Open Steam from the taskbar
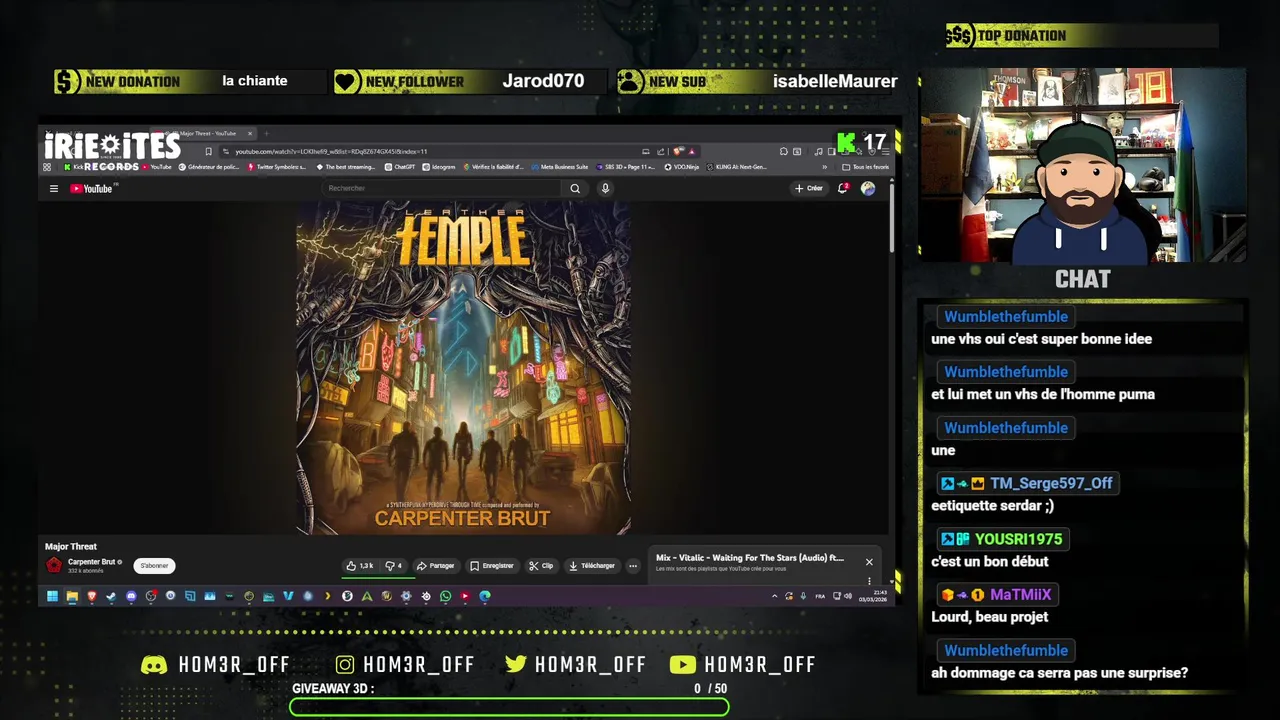Screen dimensions: 1280x720 coord(111,596)
